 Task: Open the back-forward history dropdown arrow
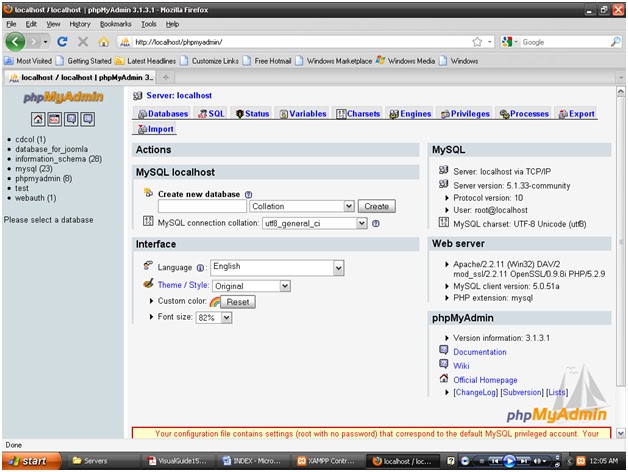point(46,42)
